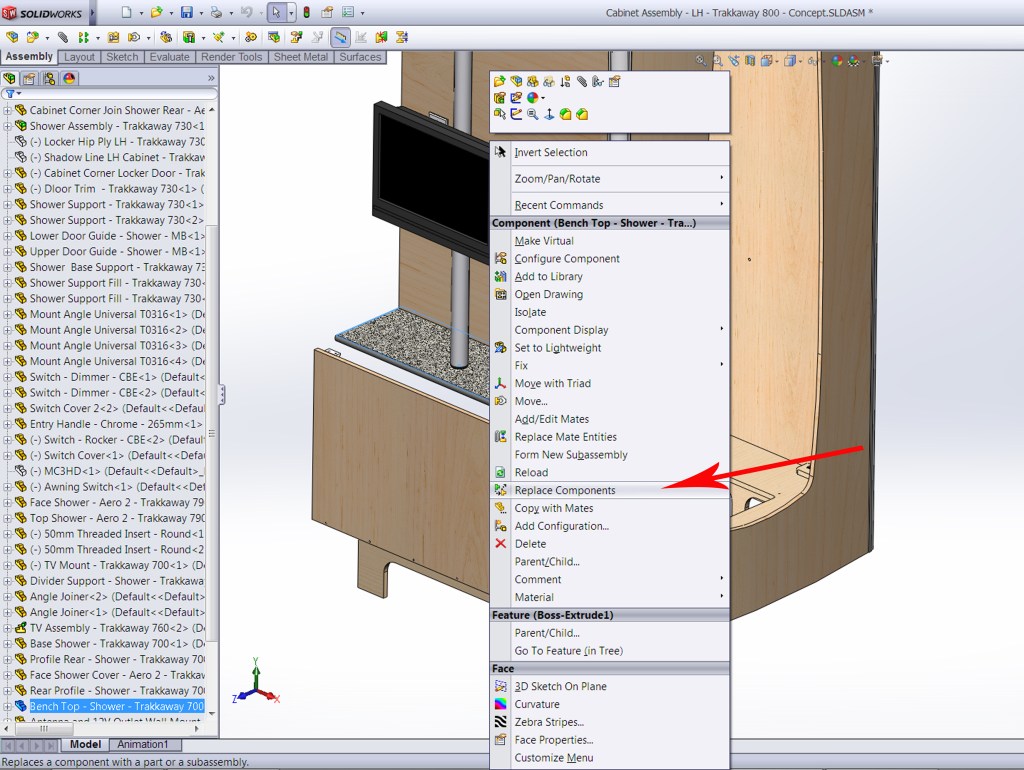The width and height of the screenshot is (1024, 770).
Task: Switch to the Sheet Metal tab
Action: tap(301, 57)
